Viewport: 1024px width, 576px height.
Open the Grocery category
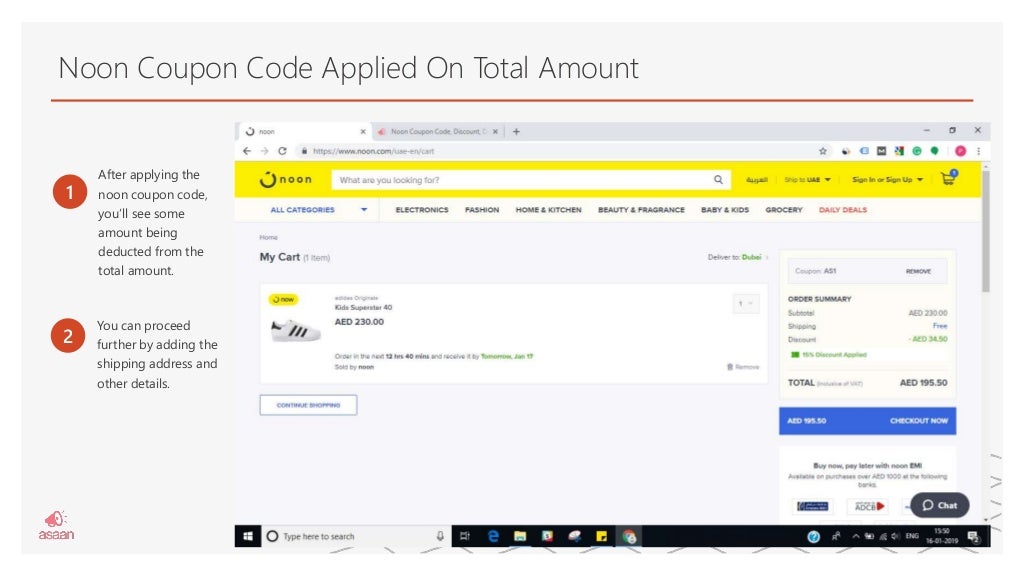tap(784, 210)
